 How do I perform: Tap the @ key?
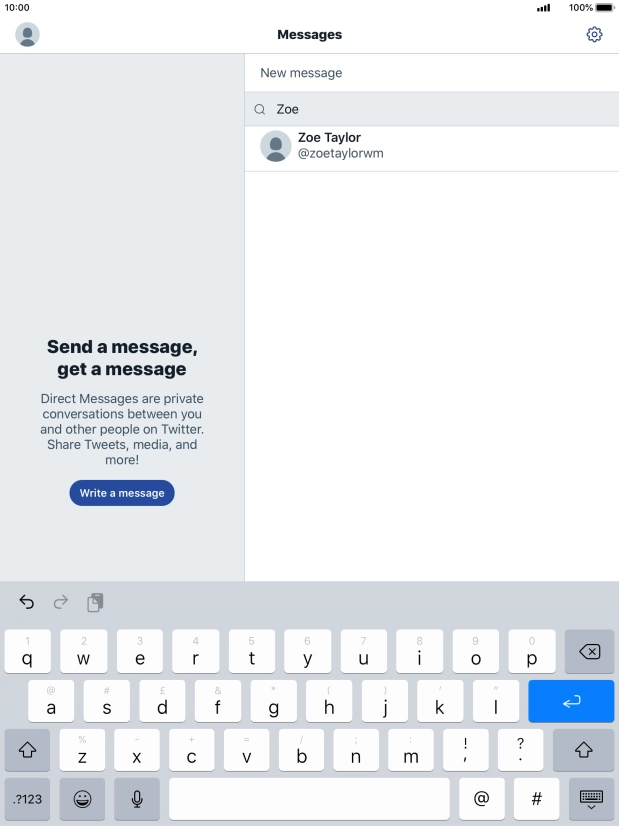pyautogui.click(x=482, y=799)
